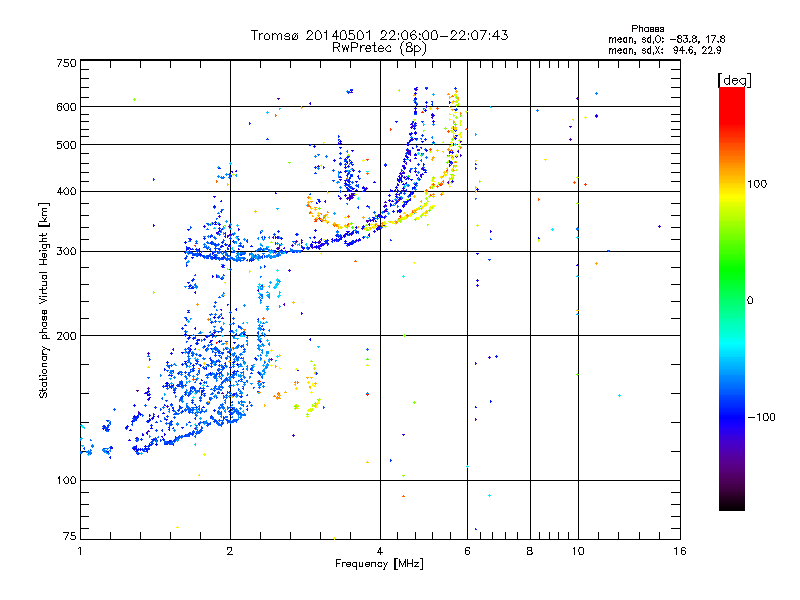This screenshot has height=600, width=800.
Task: Click the y-axis tick label 300
Action: [x=67, y=252]
